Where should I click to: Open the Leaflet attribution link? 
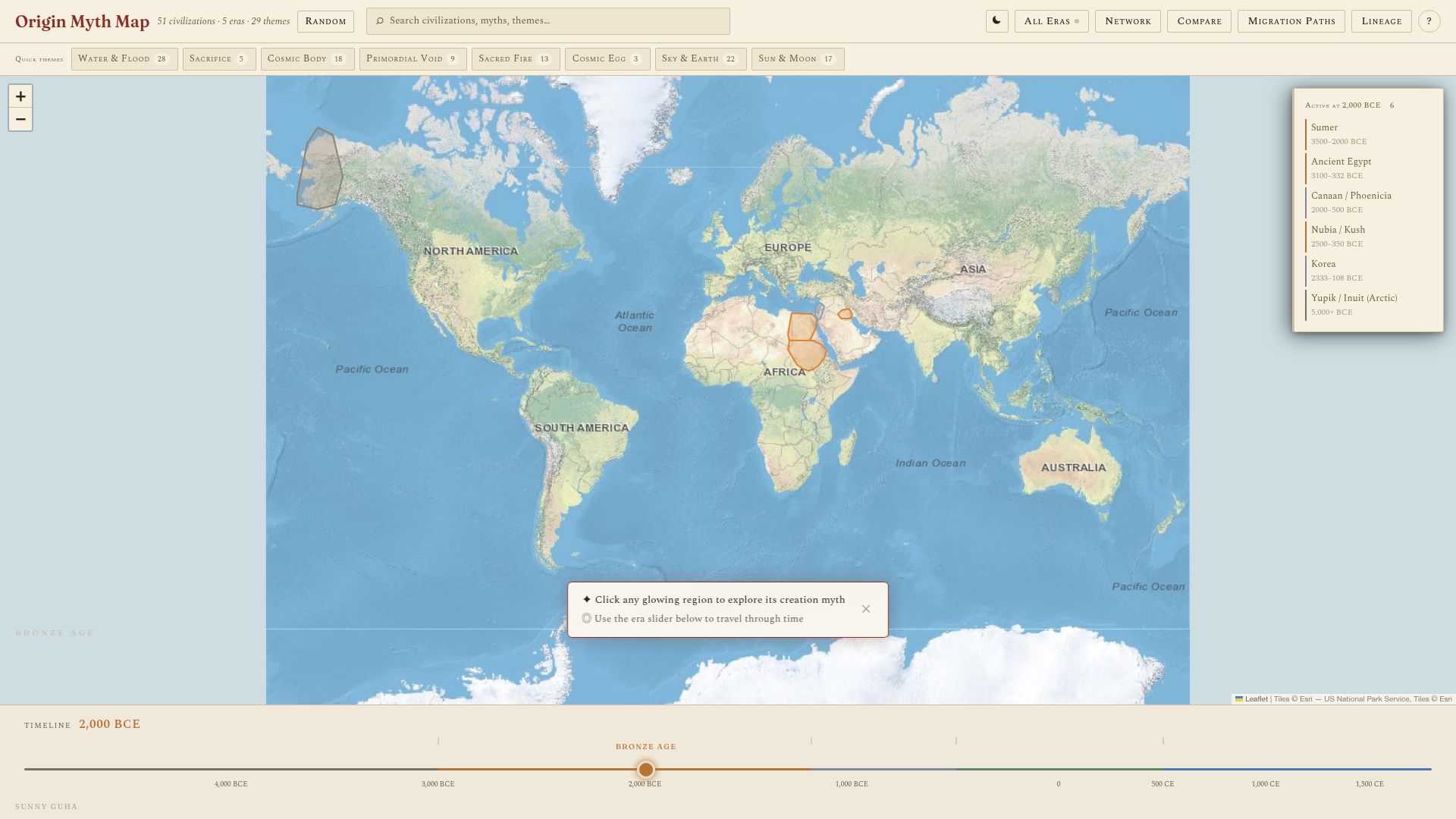coord(1251,699)
